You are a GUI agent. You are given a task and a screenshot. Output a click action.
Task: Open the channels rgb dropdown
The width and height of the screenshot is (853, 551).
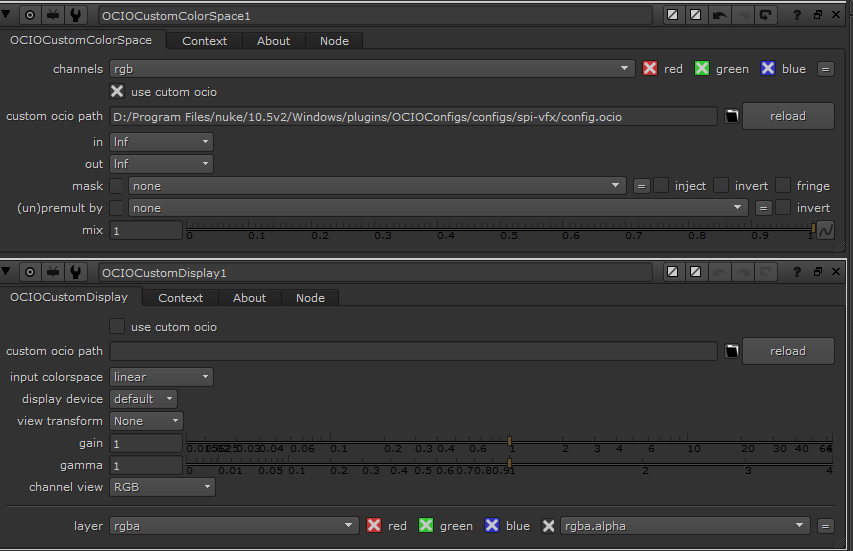click(x=372, y=69)
